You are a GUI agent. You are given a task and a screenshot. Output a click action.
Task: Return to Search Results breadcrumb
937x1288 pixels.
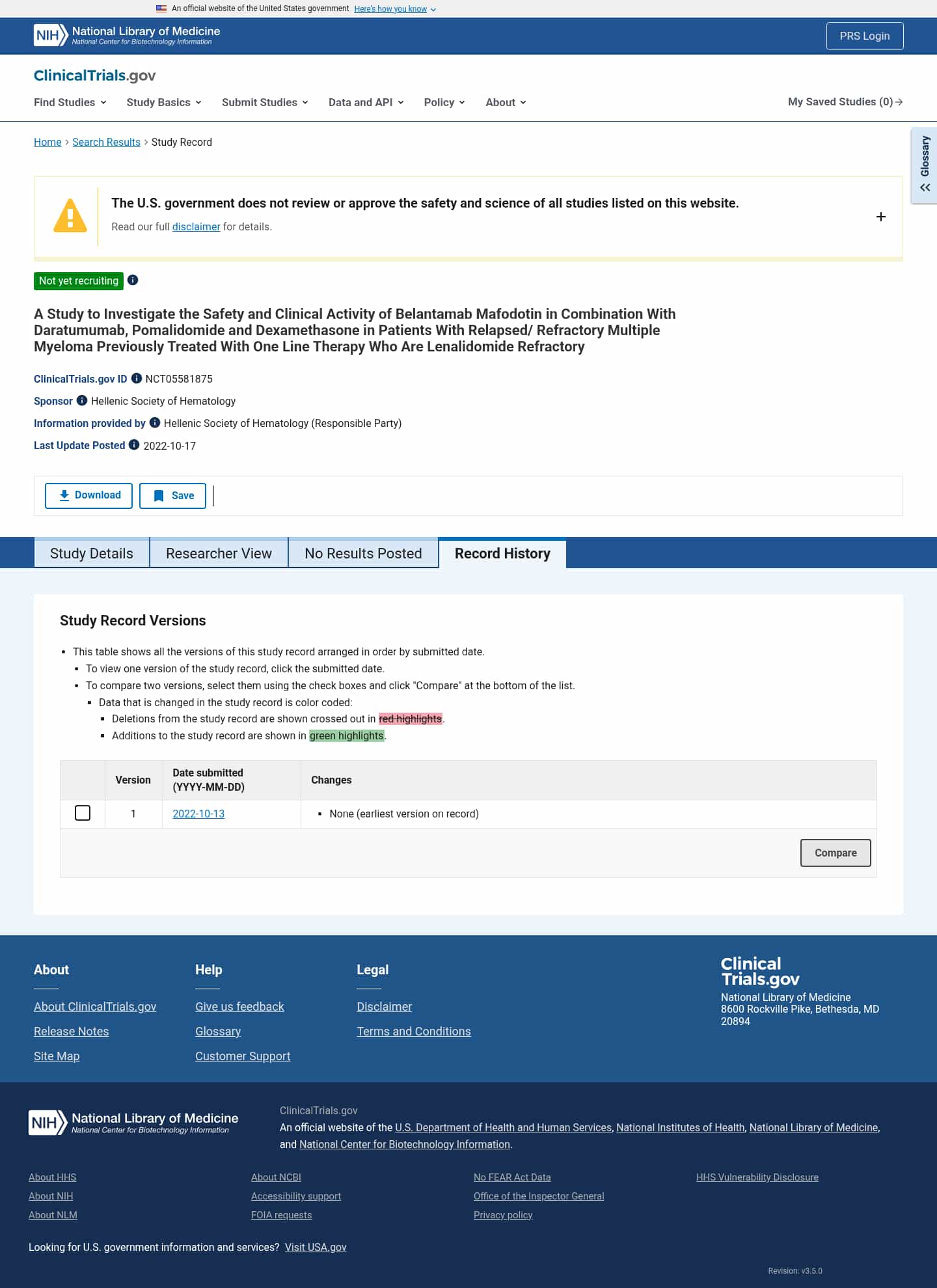[106, 142]
